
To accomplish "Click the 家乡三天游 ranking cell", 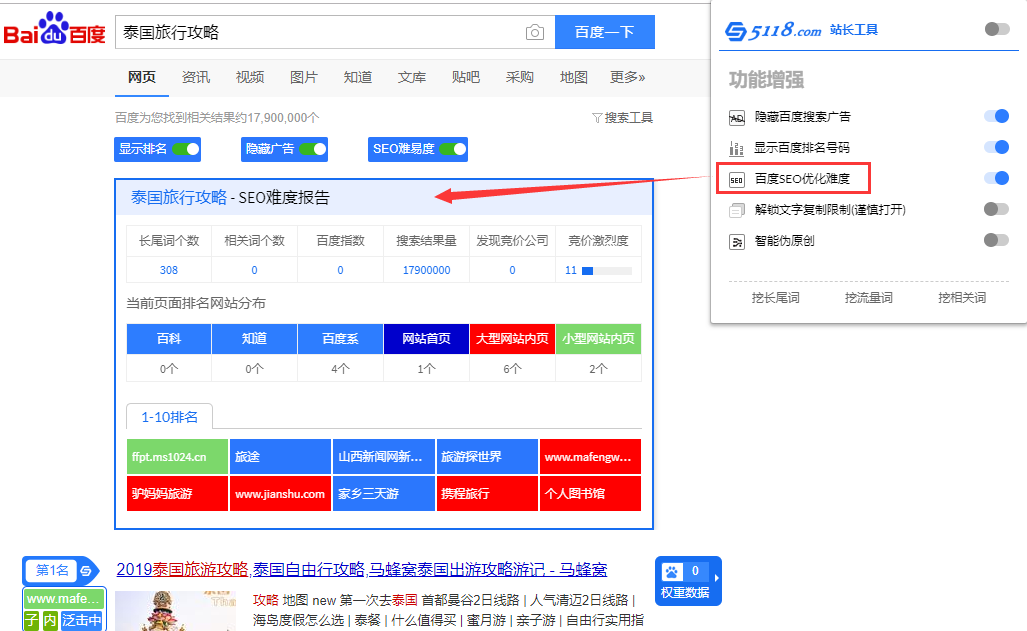I will (384, 493).
